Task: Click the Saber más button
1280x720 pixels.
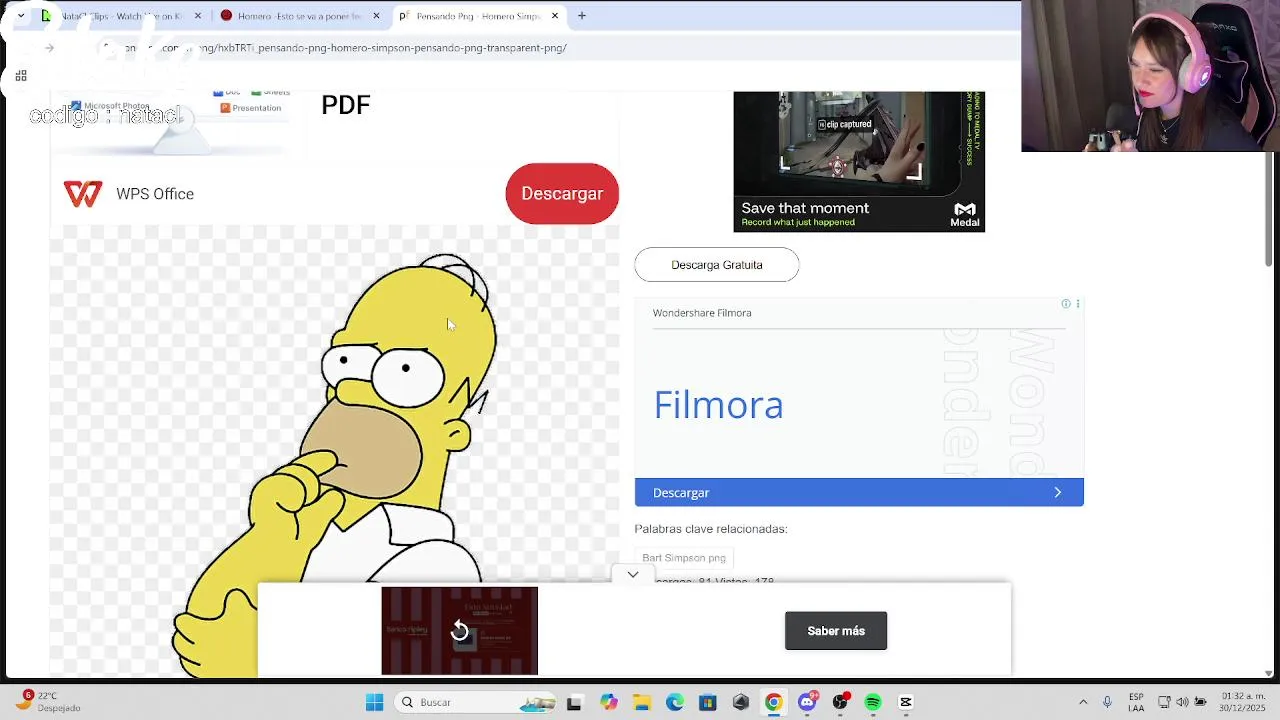Action: [x=836, y=631]
